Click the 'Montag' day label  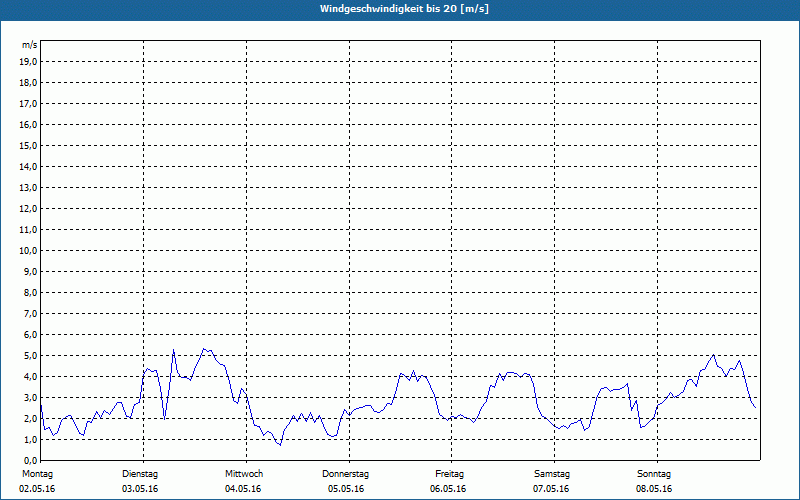pyautogui.click(x=37, y=474)
